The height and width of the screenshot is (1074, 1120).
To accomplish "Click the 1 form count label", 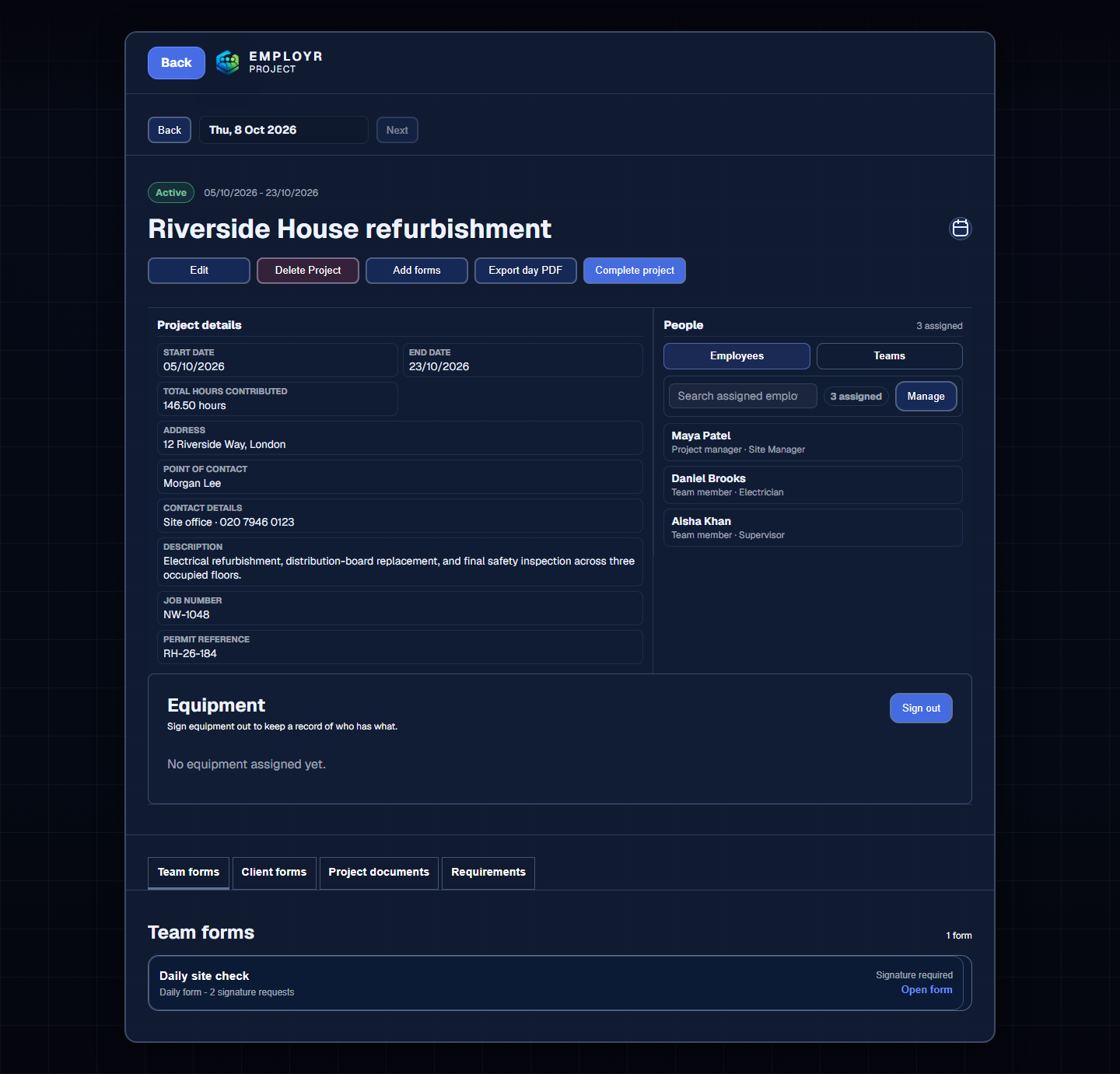I will tap(959, 936).
